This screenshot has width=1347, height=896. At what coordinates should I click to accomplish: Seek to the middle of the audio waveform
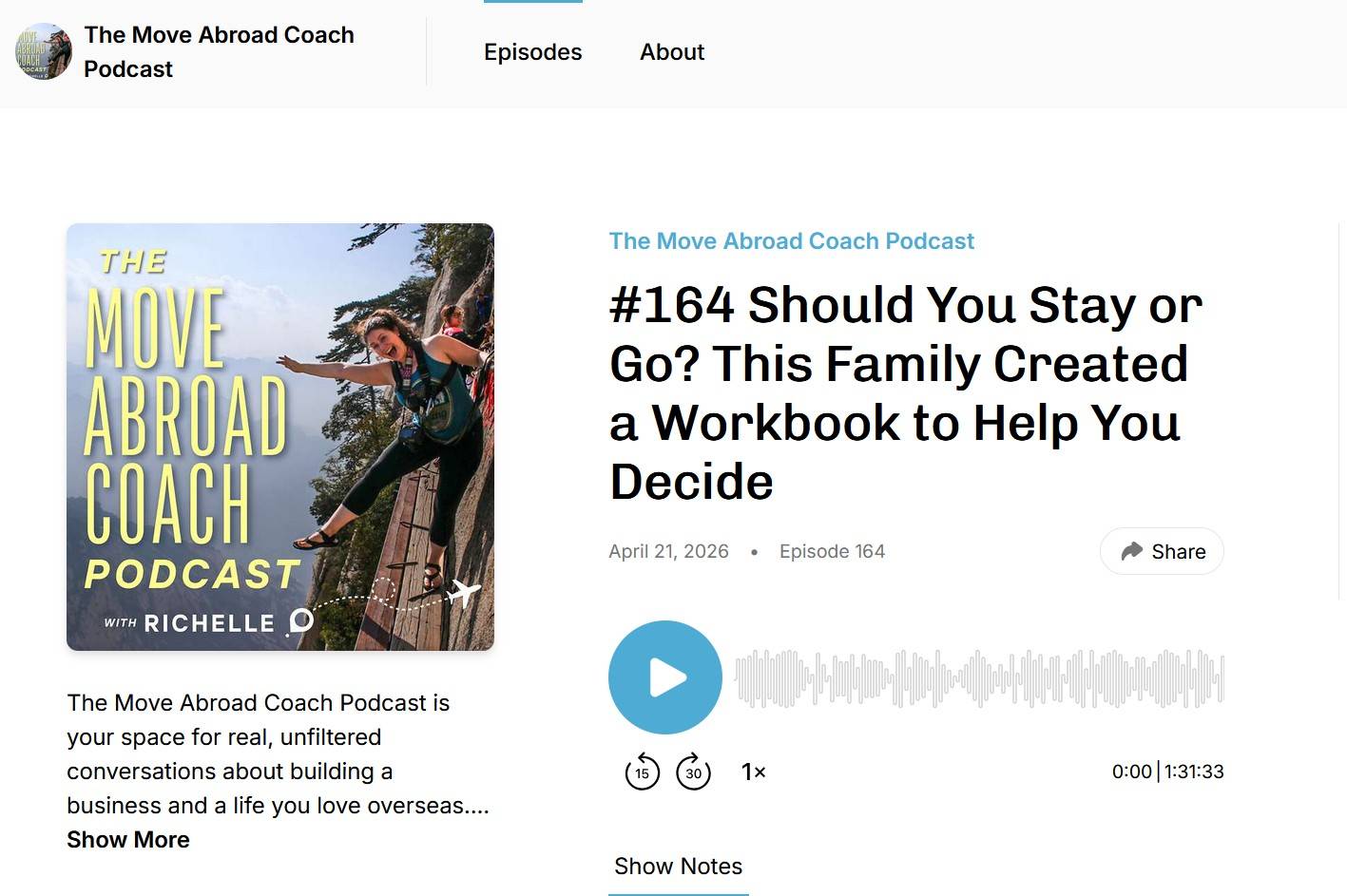coord(979,678)
